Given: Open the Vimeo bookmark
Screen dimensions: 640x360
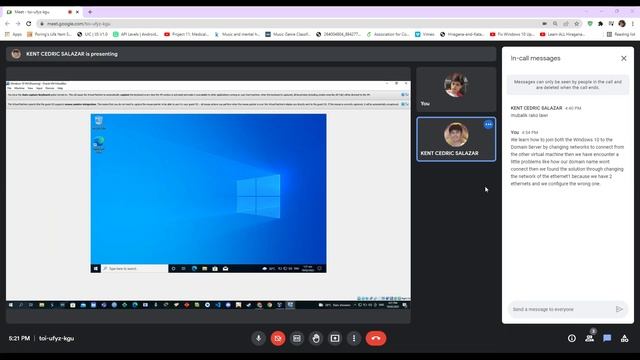Looking at the screenshot, I should (x=425, y=34).
